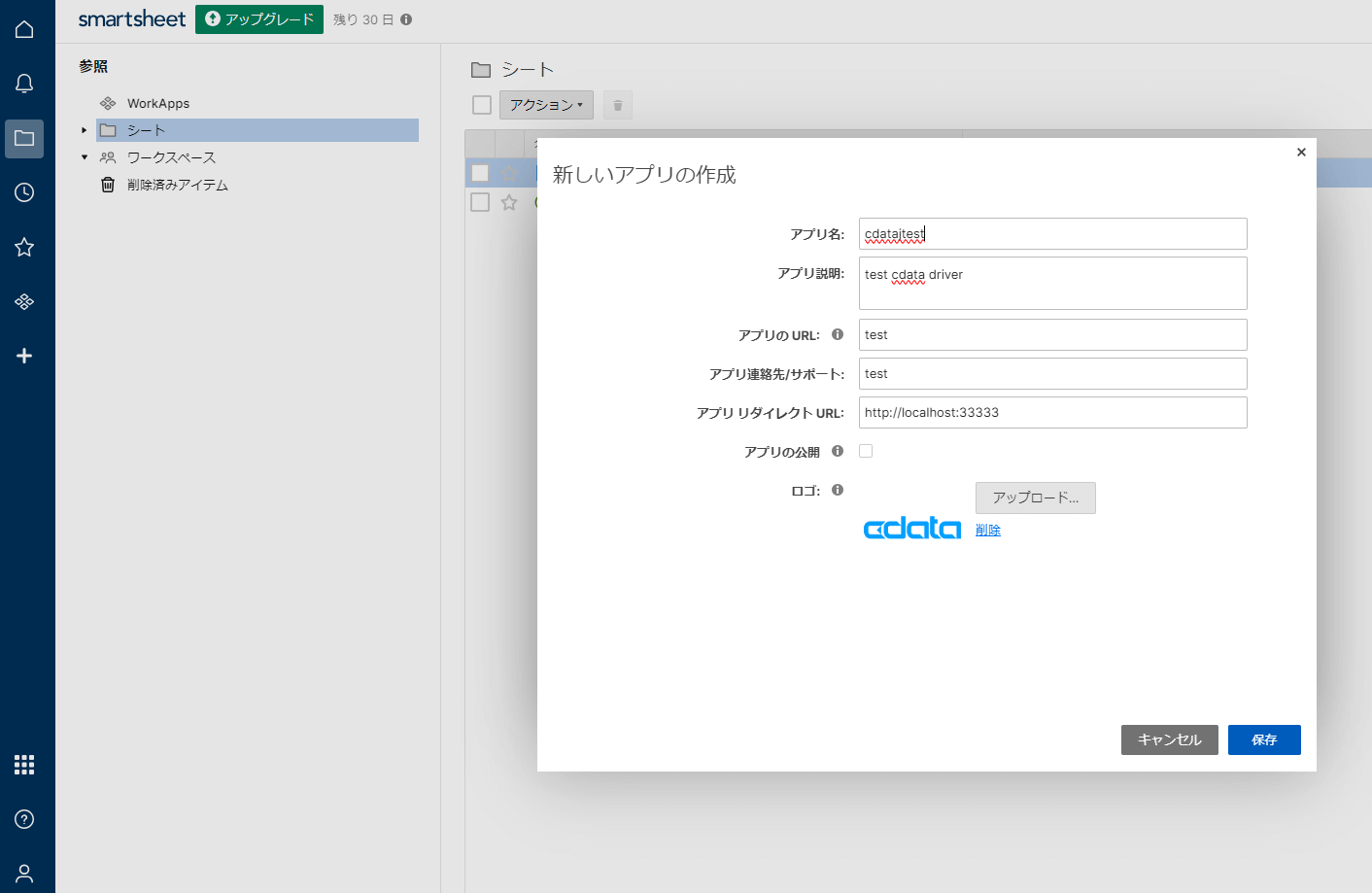Open the Browse folder icon in sidebar
Image resolution: width=1372 pixels, height=893 pixels.
[x=24, y=139]
